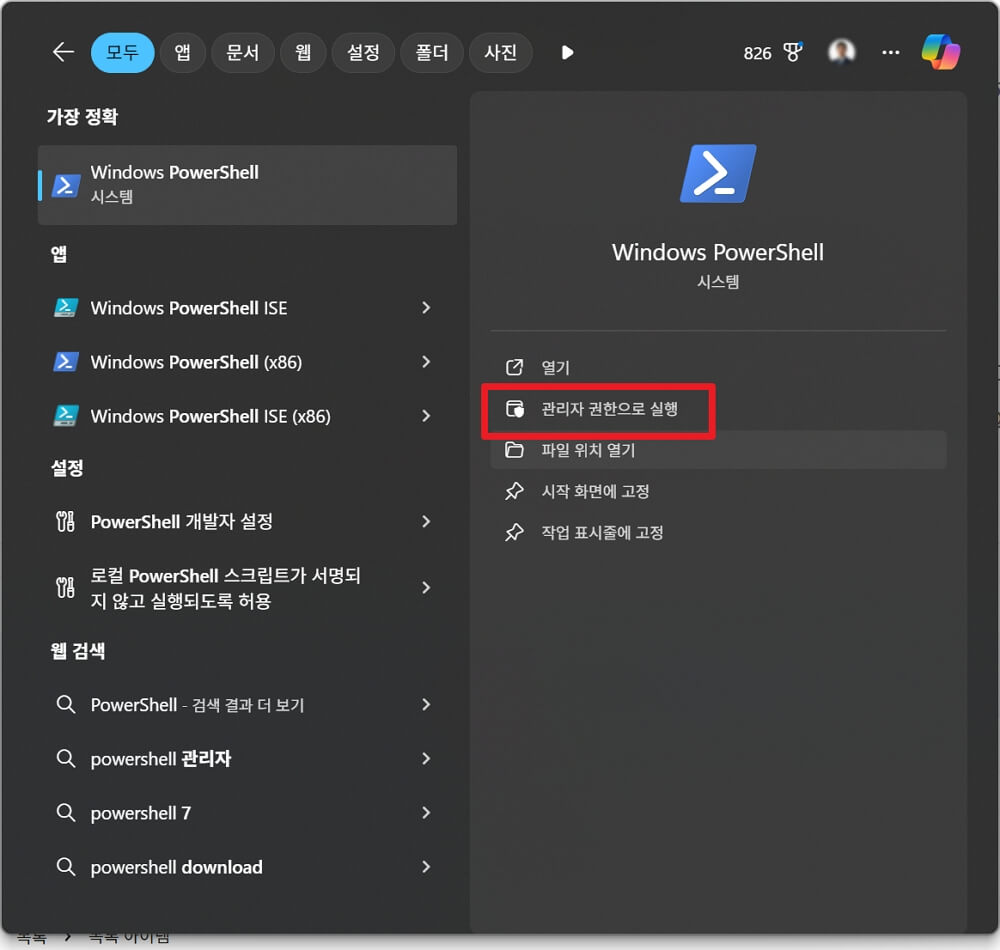Click the arrow icon after the 사진 tab
This screenshot has width=1000, height=950.
[x=566, y=53]
